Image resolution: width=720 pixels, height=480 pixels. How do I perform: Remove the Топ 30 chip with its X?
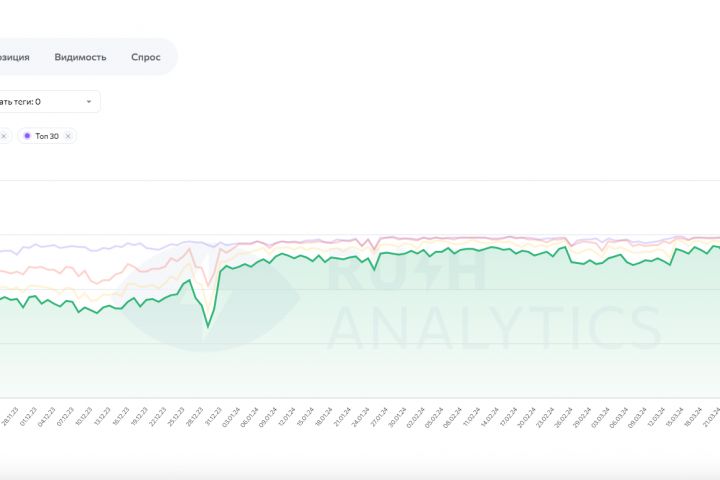click(68, 136)
